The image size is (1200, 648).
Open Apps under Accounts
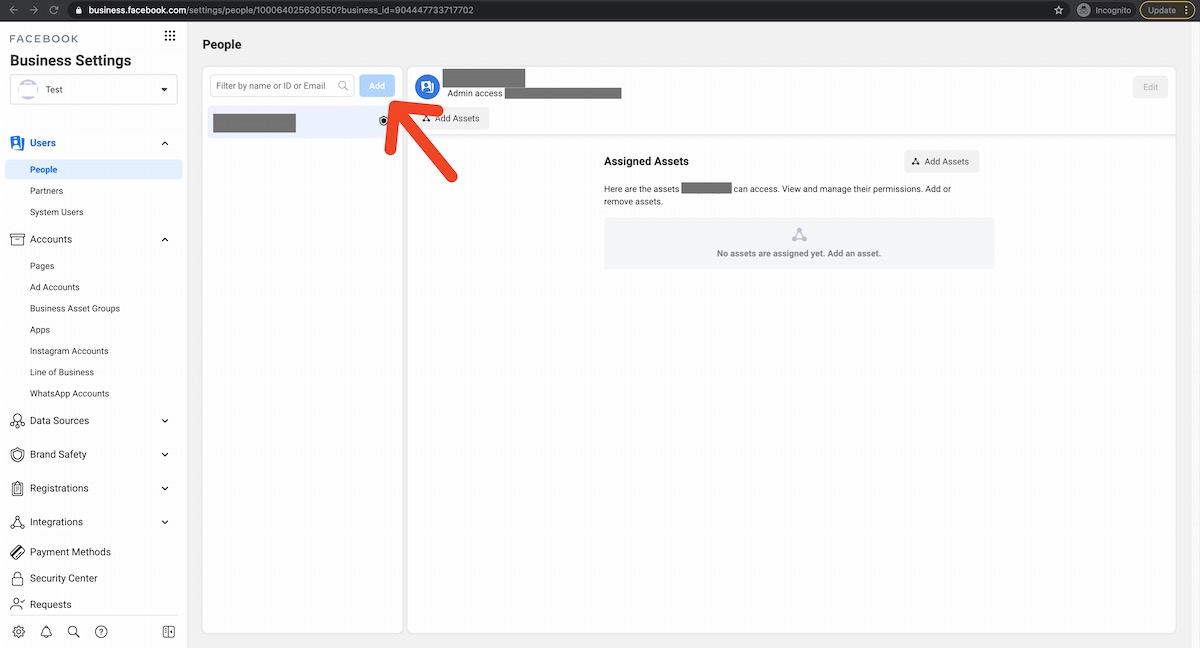tap(39, 330)
